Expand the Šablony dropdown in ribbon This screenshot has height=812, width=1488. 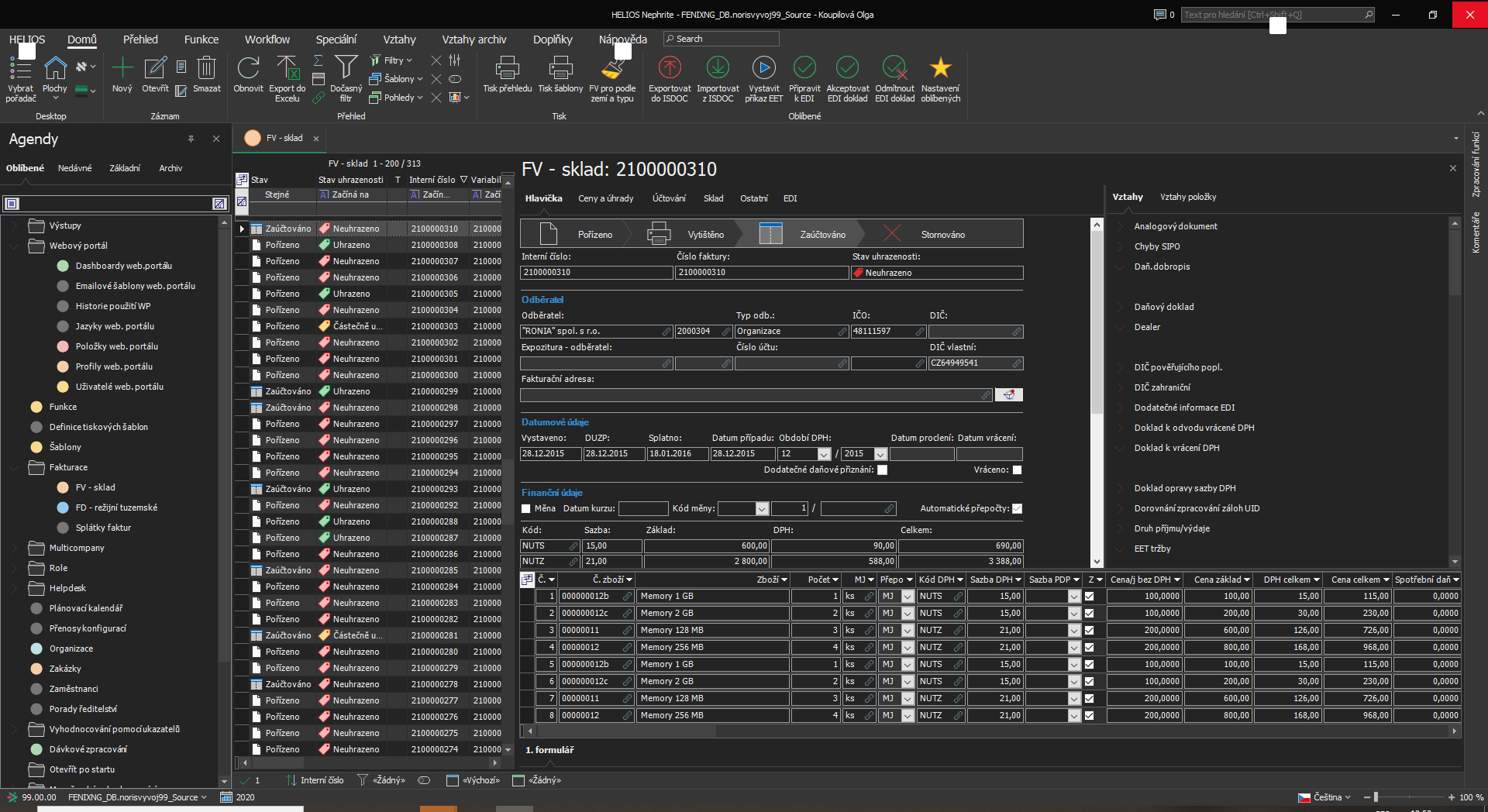(x=420, y=79)
